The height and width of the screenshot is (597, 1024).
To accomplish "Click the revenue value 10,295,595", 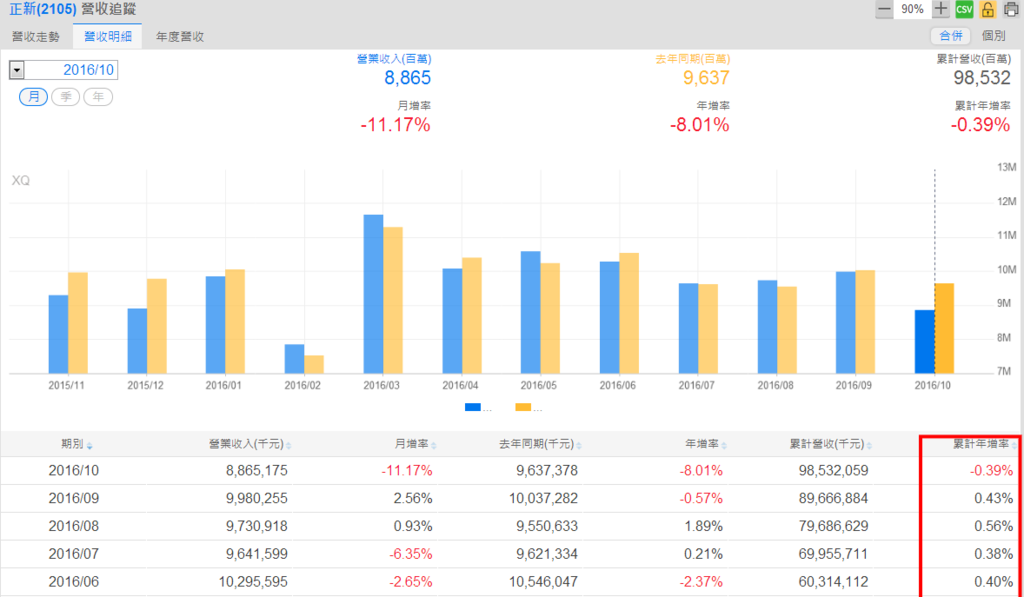I will (253, 581).
